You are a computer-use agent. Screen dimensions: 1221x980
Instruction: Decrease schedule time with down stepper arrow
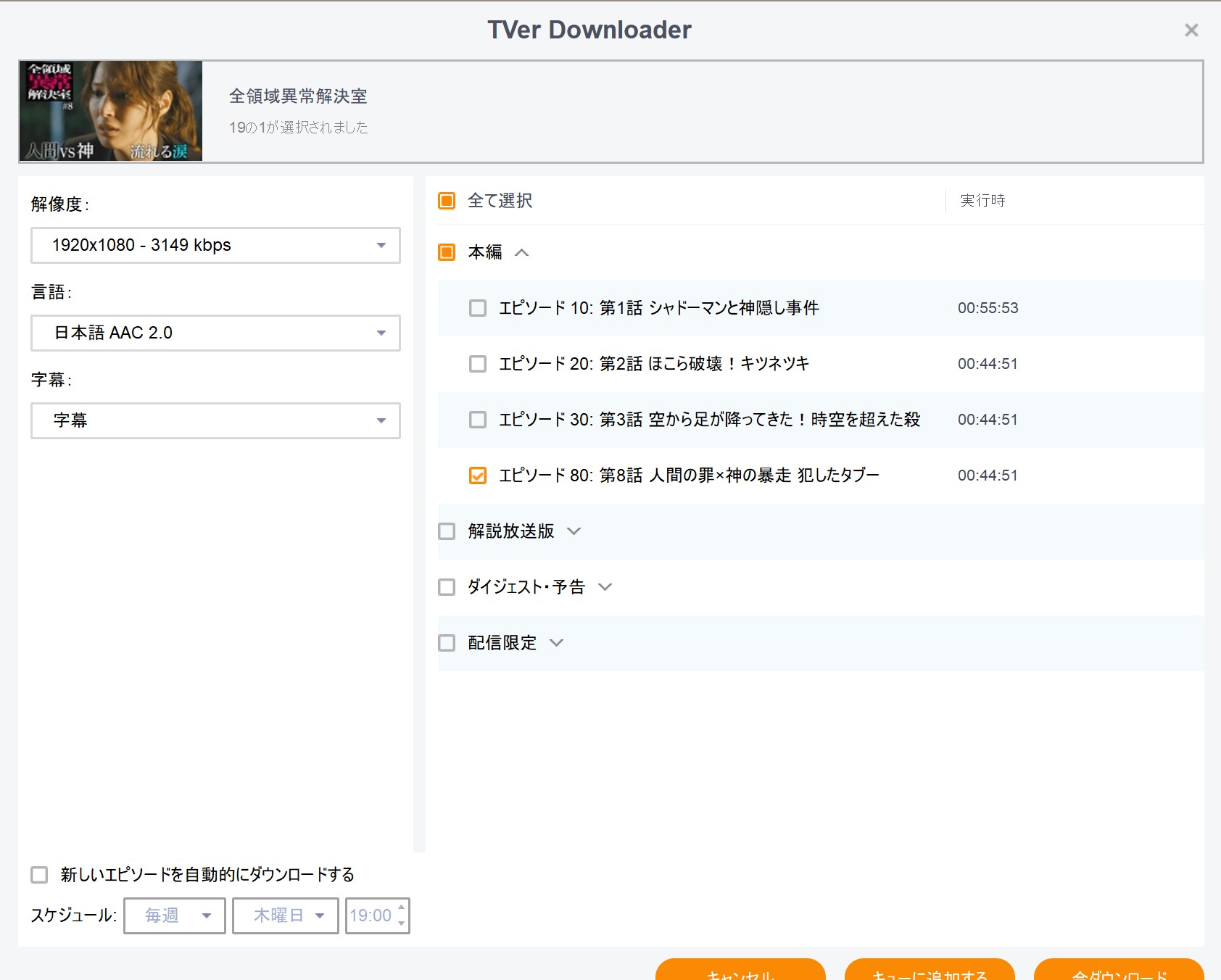[402, 923]
